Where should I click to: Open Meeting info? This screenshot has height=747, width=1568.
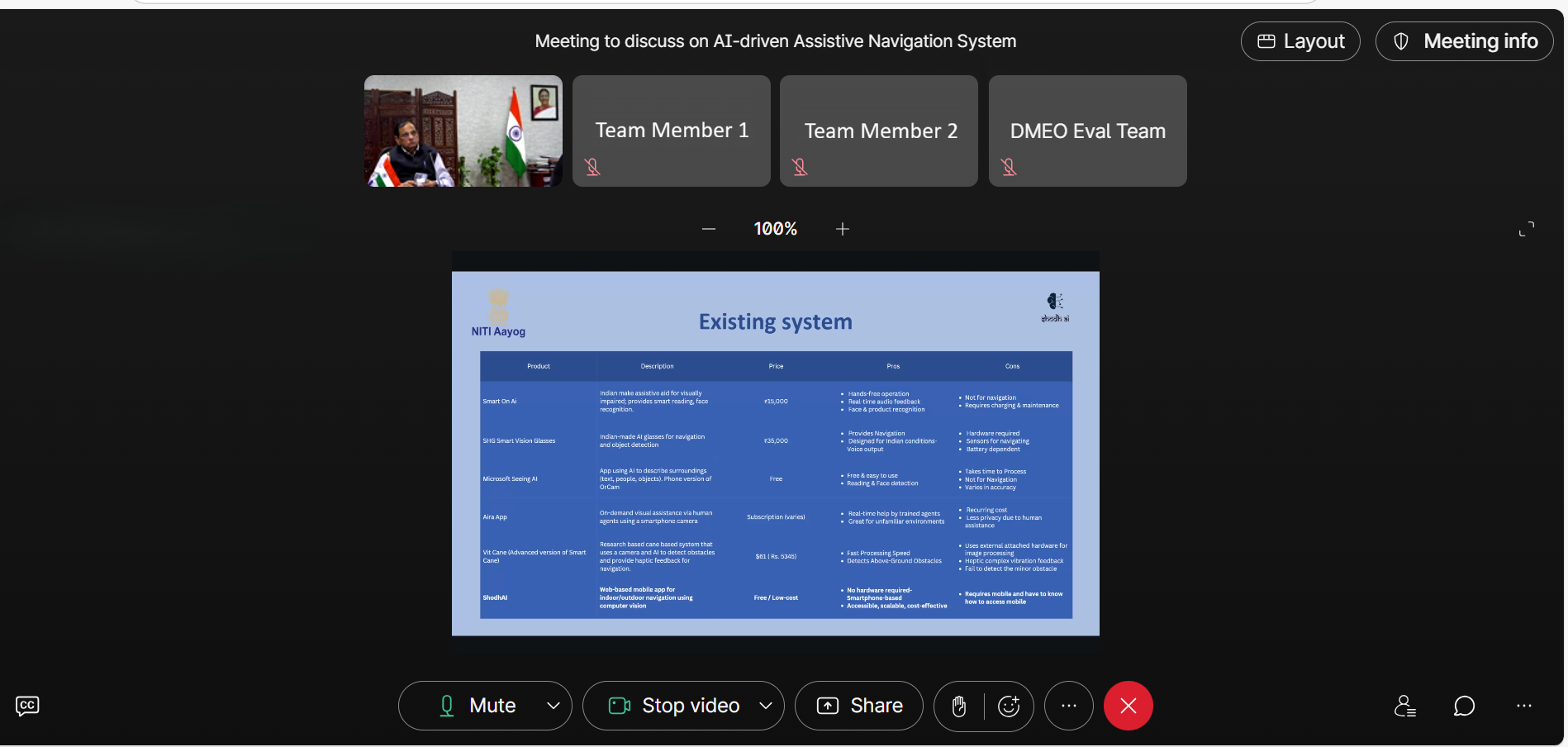coord(1465,41)
